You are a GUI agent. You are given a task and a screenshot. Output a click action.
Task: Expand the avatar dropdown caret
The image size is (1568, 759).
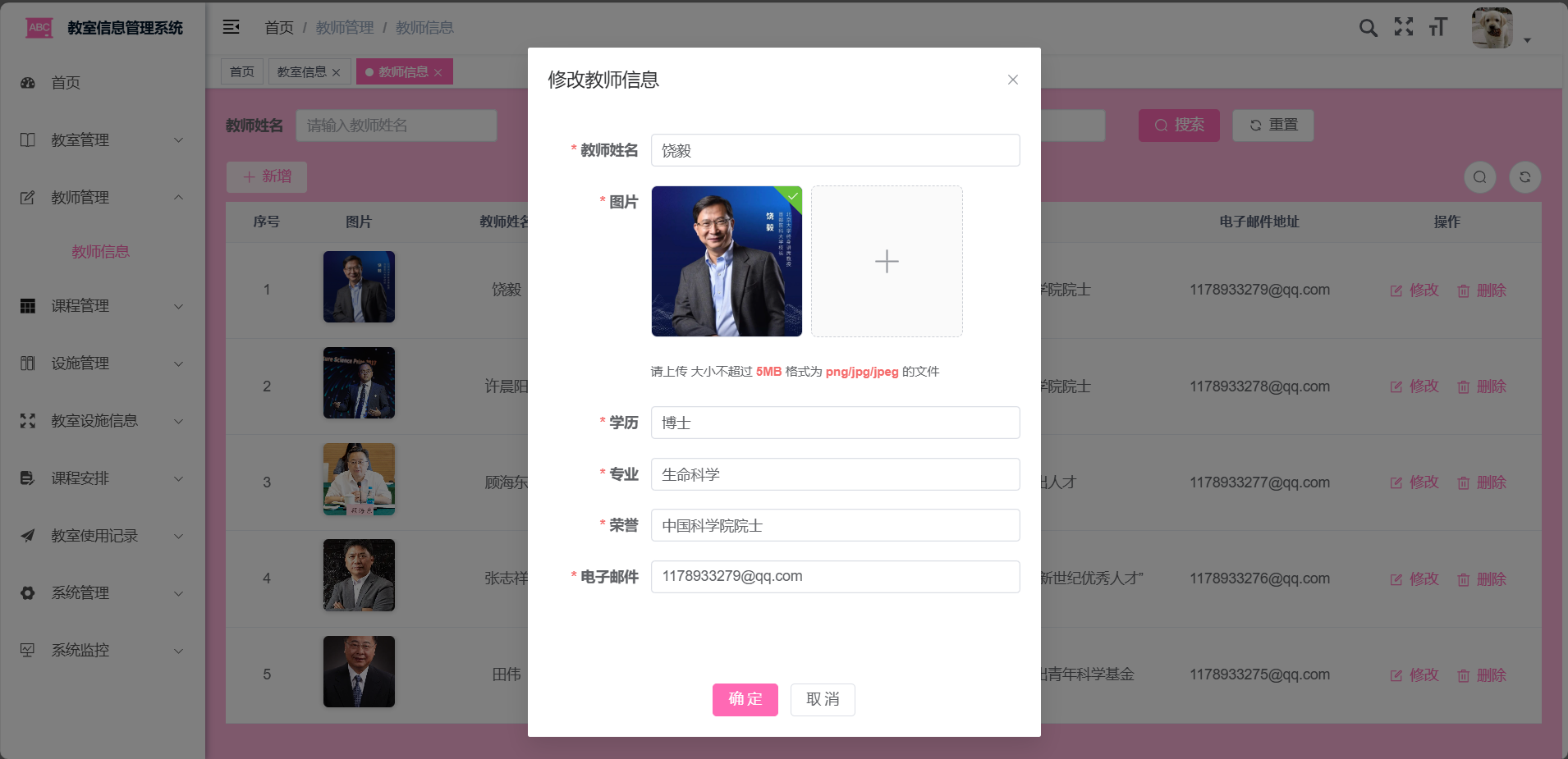point(1527,40)
